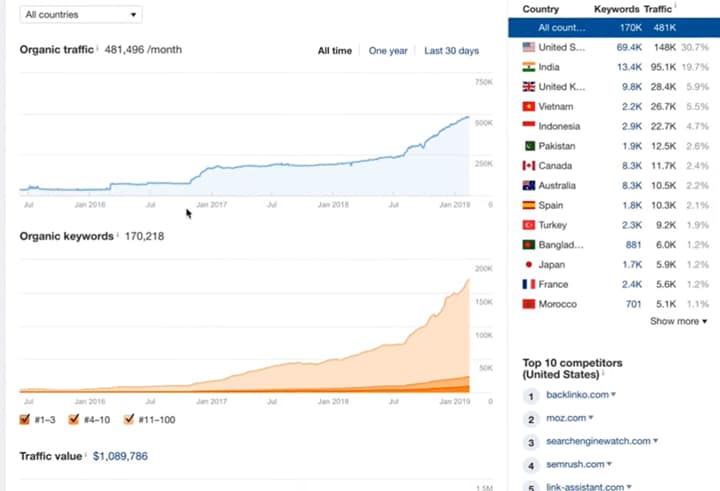
Task: Select the Last 30 days range
Action: point(451,51)
